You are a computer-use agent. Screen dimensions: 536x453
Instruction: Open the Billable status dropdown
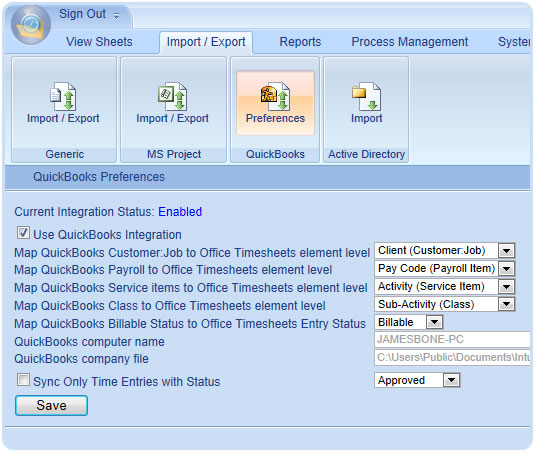pos(408,322)
